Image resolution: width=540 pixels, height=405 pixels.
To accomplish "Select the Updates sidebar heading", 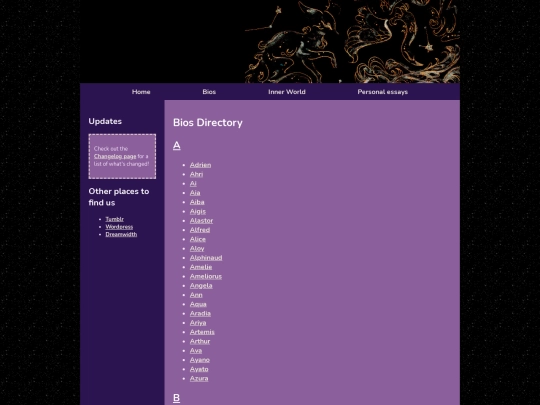I will [105, 122].
